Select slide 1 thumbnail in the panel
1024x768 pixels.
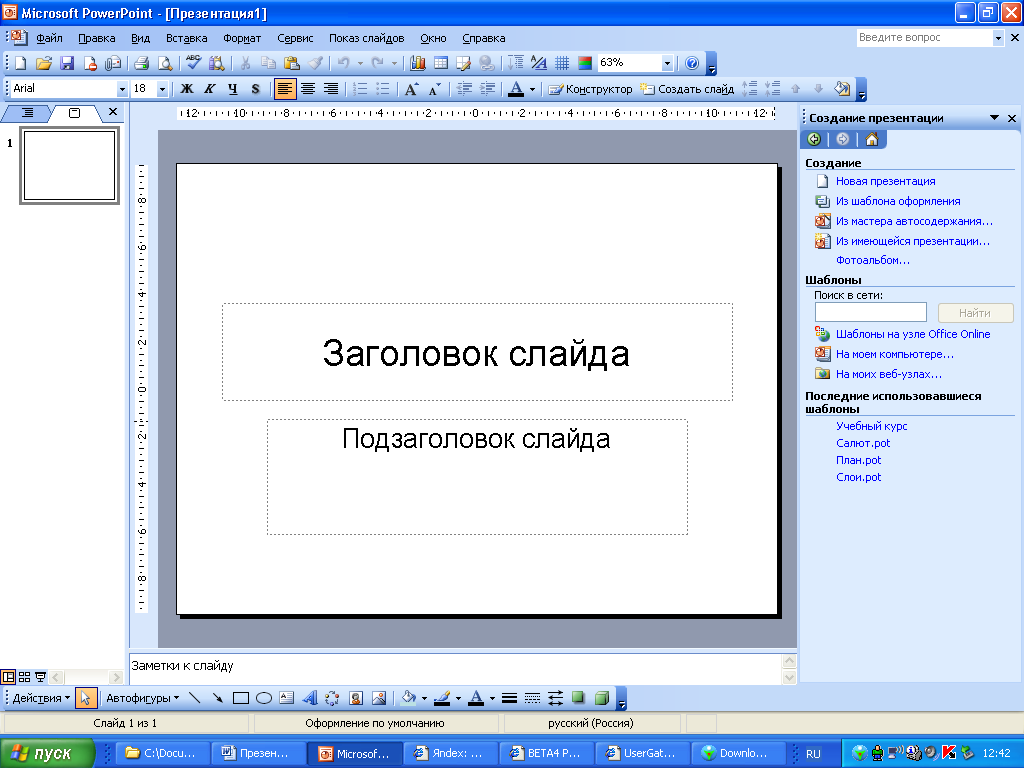click(69, 166)
